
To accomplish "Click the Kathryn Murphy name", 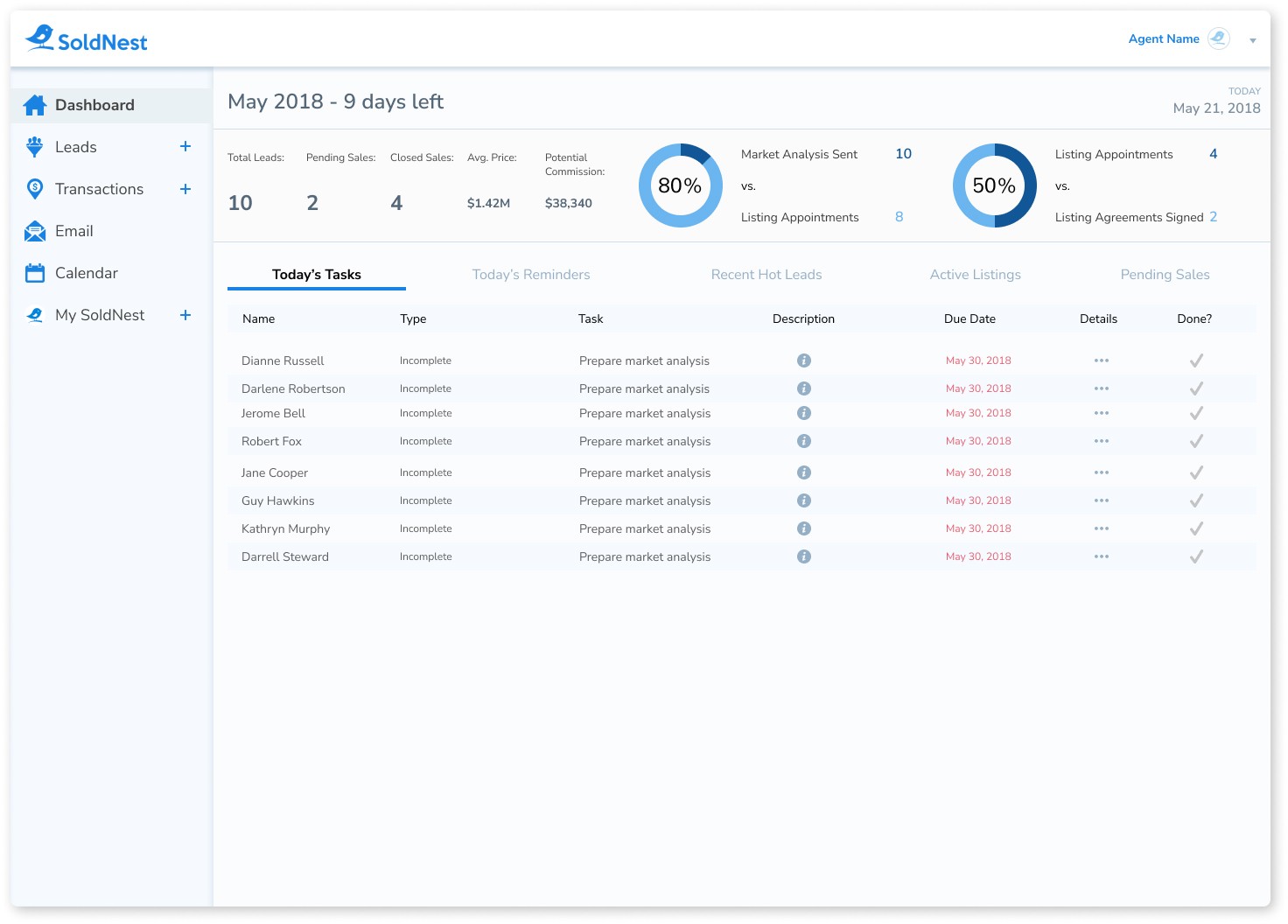I will tap(286, 528).
